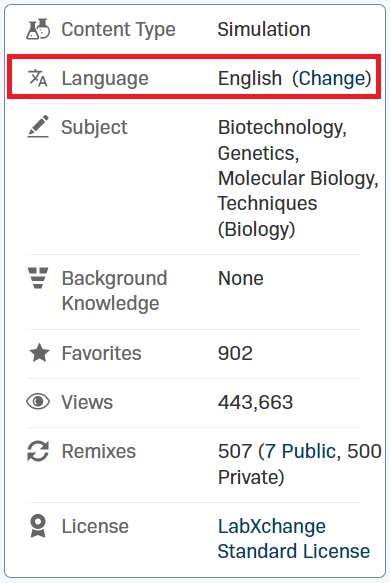This screenshot has width=390, height=583.
Task: Click the Views eye icon
Action: (x=38, y=402)
